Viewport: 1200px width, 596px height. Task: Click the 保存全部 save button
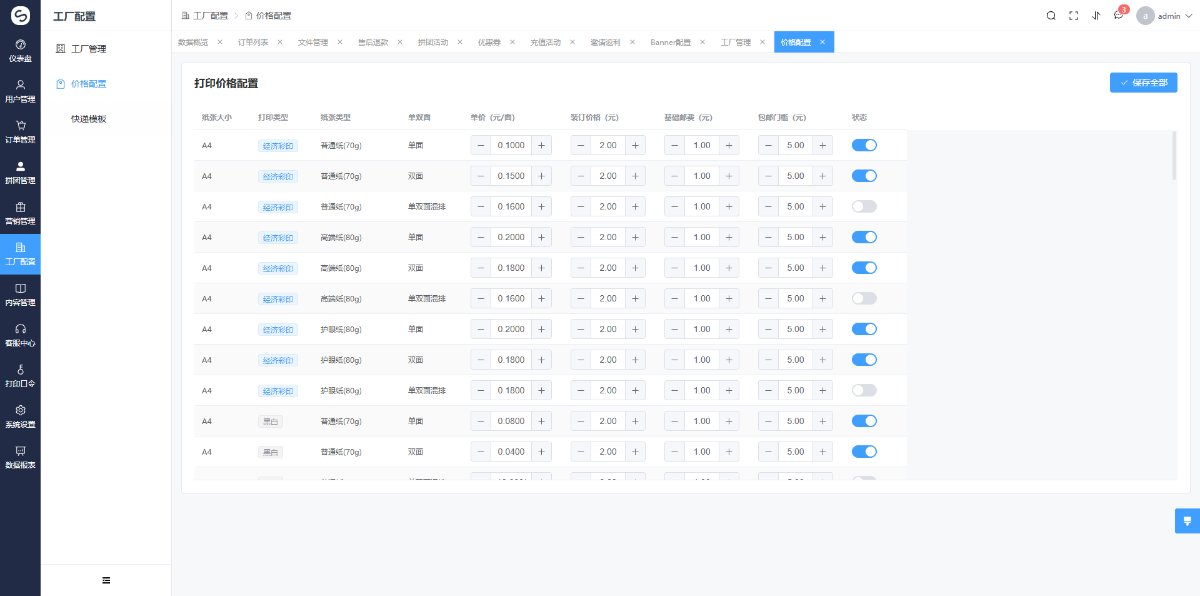point(1143,83)
